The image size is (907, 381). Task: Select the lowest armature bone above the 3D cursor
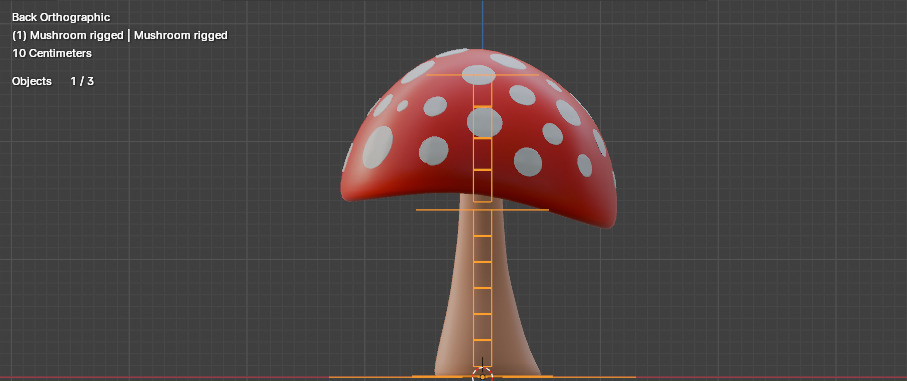[x=482, y=353]
